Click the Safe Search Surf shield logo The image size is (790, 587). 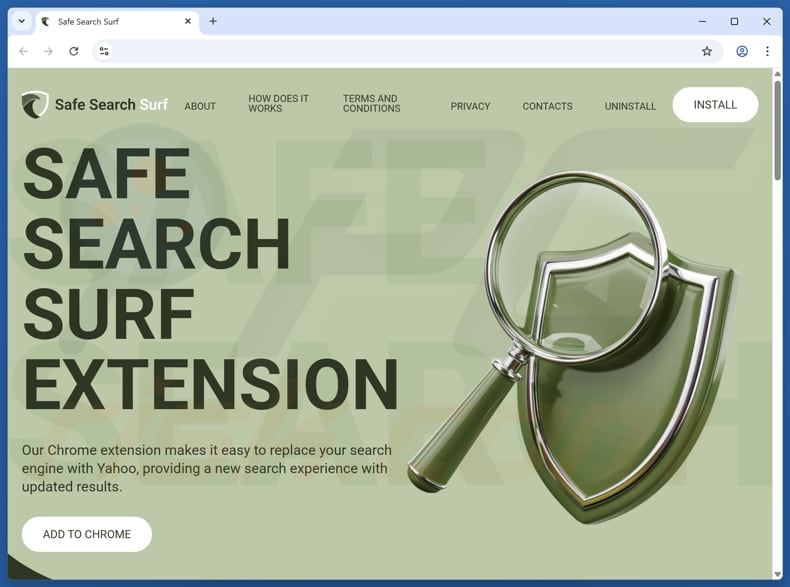(35, 105)
